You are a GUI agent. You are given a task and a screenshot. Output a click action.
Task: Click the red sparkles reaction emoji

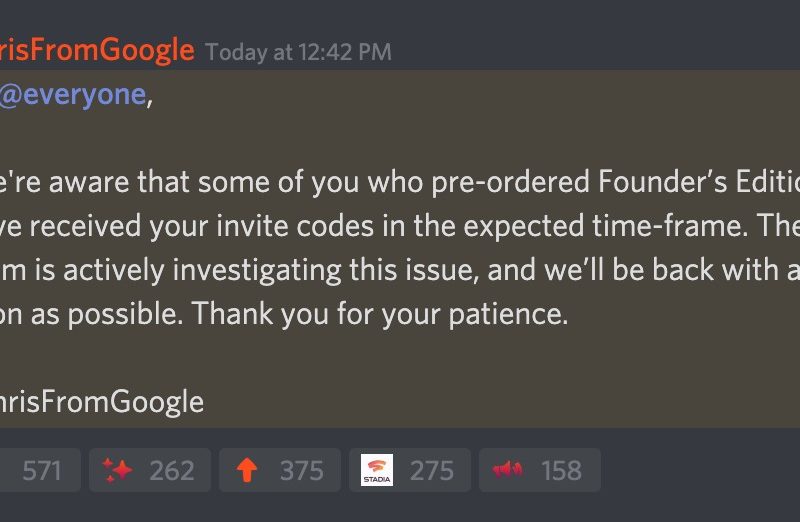(x=118, y=470)
